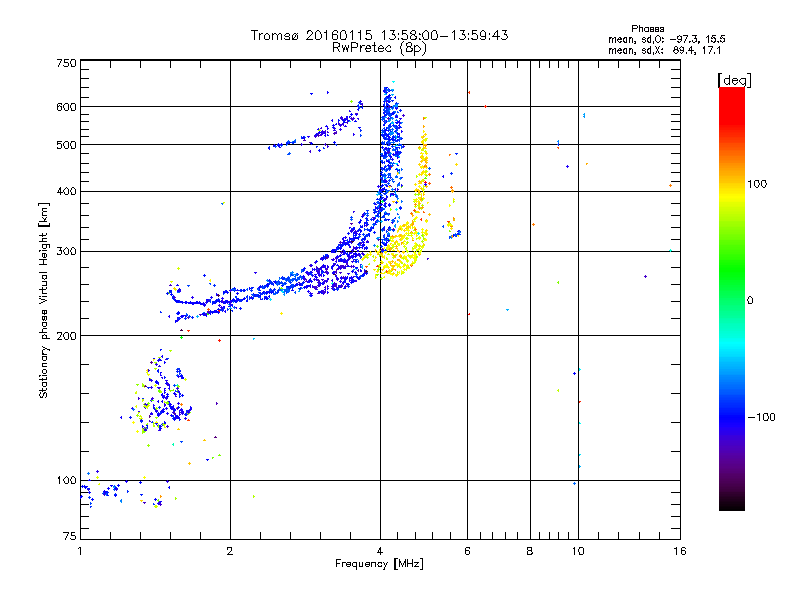Click the 'mean, sd,X: 89.4, 17.1' value
Viewport: 800px width, 600px height.
click(x=664, y=50)
